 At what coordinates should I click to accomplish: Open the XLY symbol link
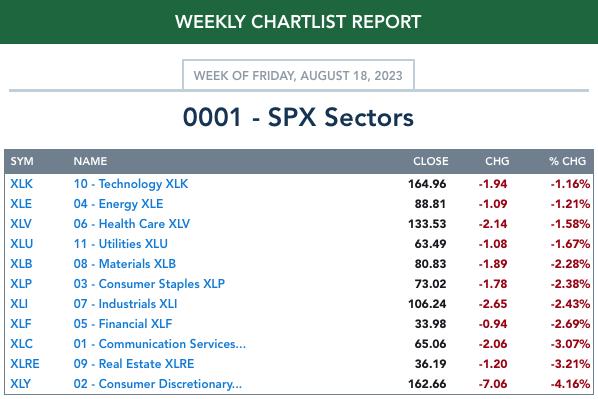[x=21, y=384]
